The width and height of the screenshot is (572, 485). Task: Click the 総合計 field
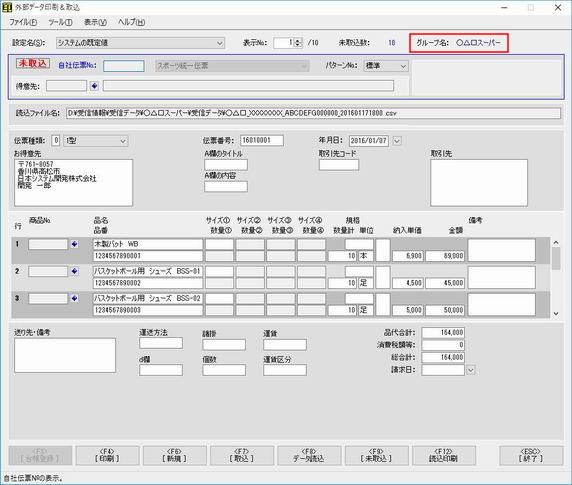[x=443, y=357]
